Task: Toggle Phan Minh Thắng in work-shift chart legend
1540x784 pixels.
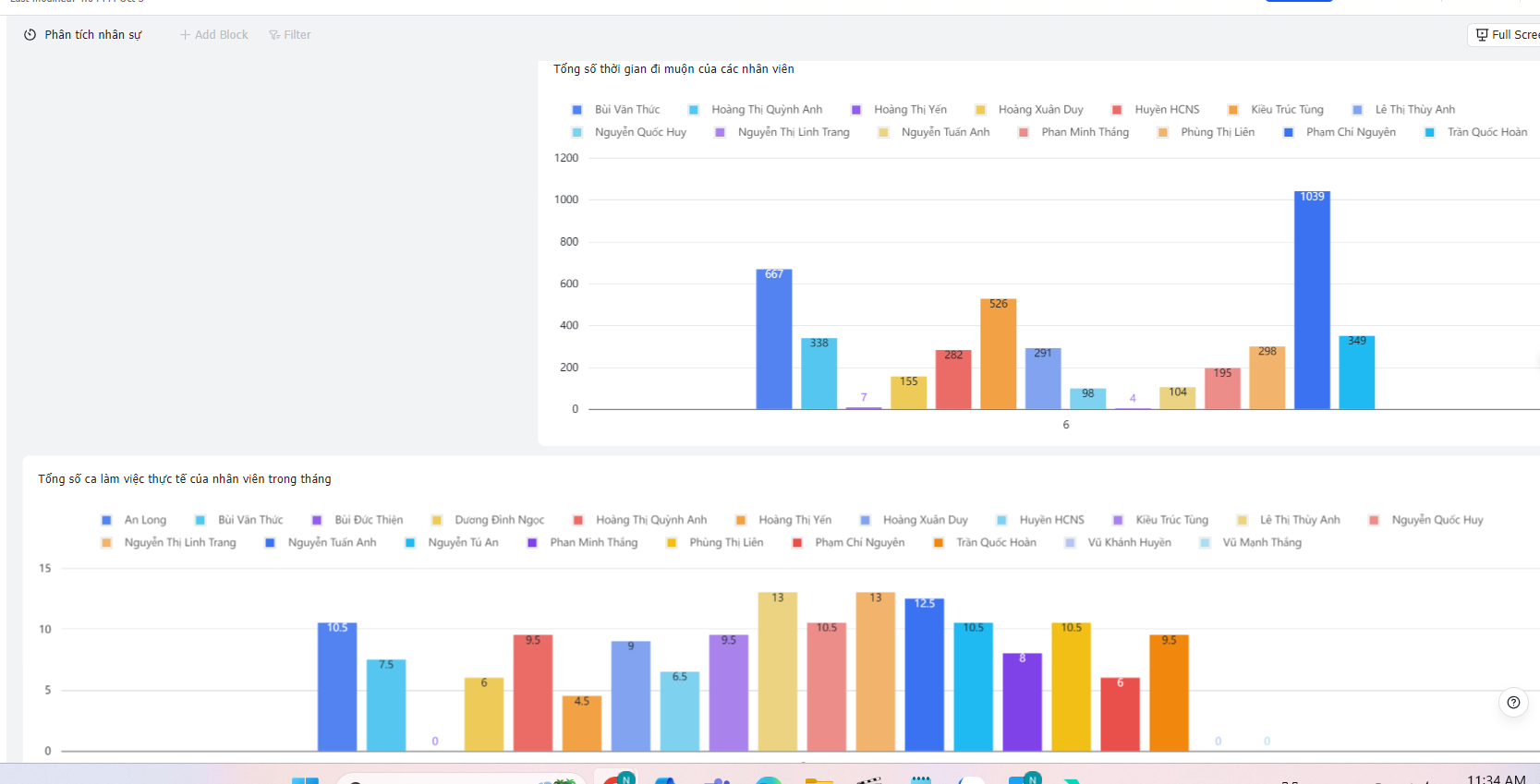Action: tap(583, 543)
